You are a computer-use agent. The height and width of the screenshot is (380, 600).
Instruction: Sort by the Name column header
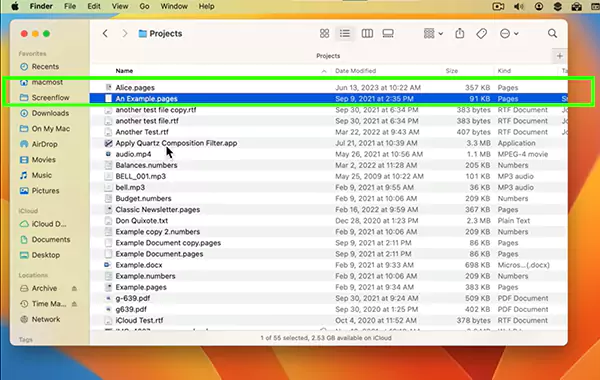[x=124, y=71]
